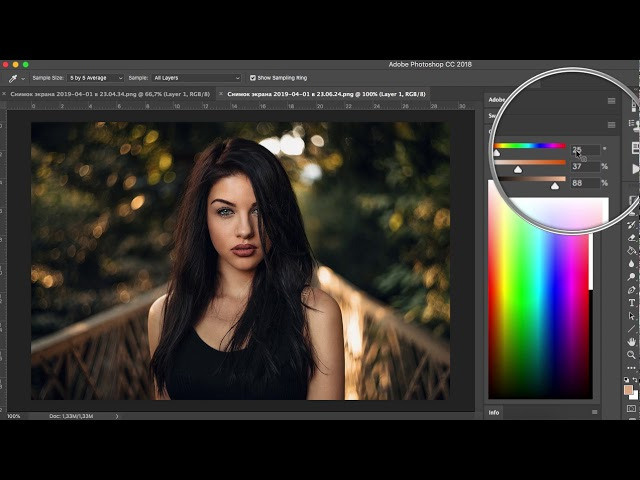Select the Paint Bucket tool
The height and width of the screenshot is (480, 640).
tap(631, 250)
